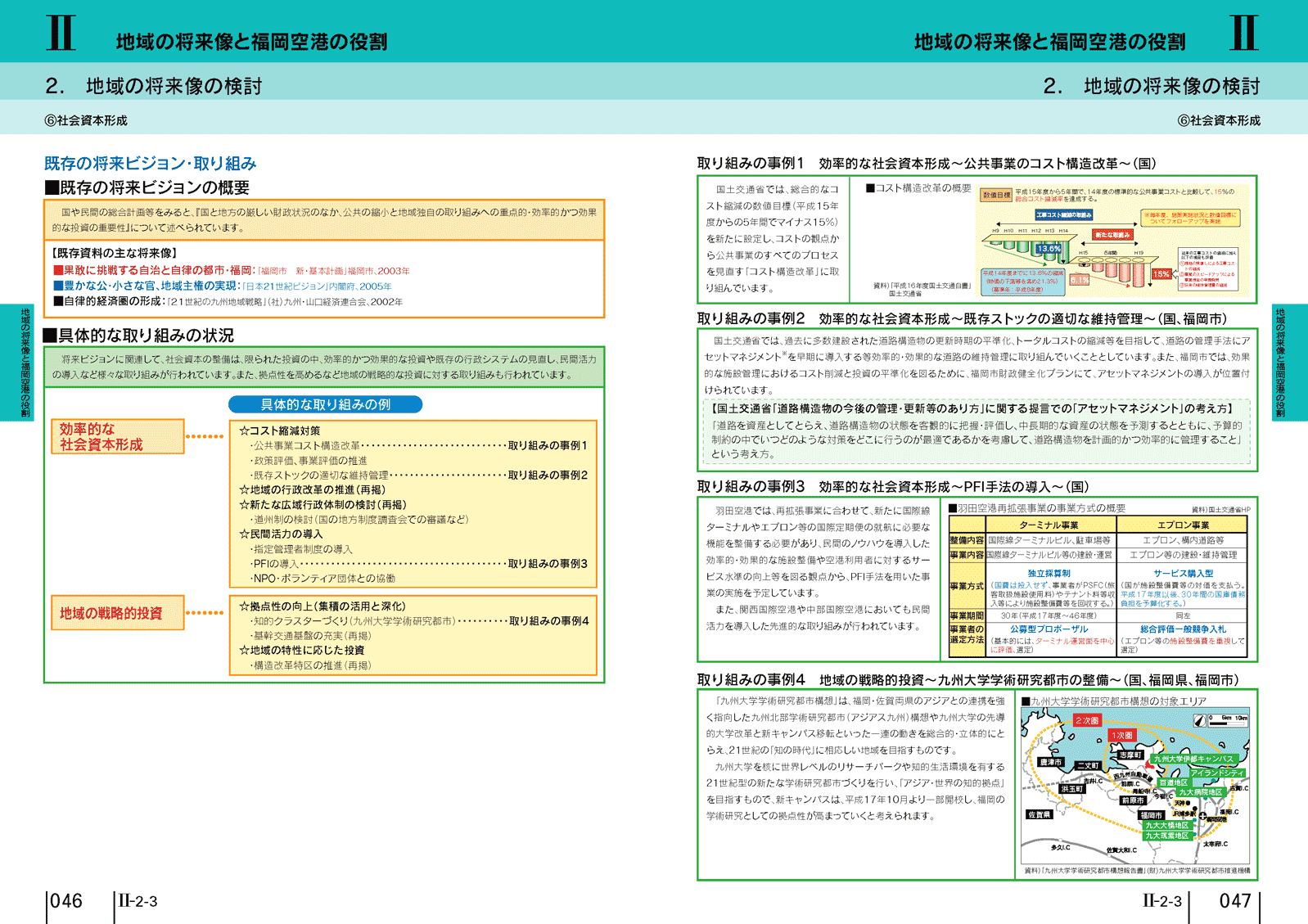Click '構造改革特区の推進(再掲)'
Viewport: 1308px width, 924px height.
311,665
